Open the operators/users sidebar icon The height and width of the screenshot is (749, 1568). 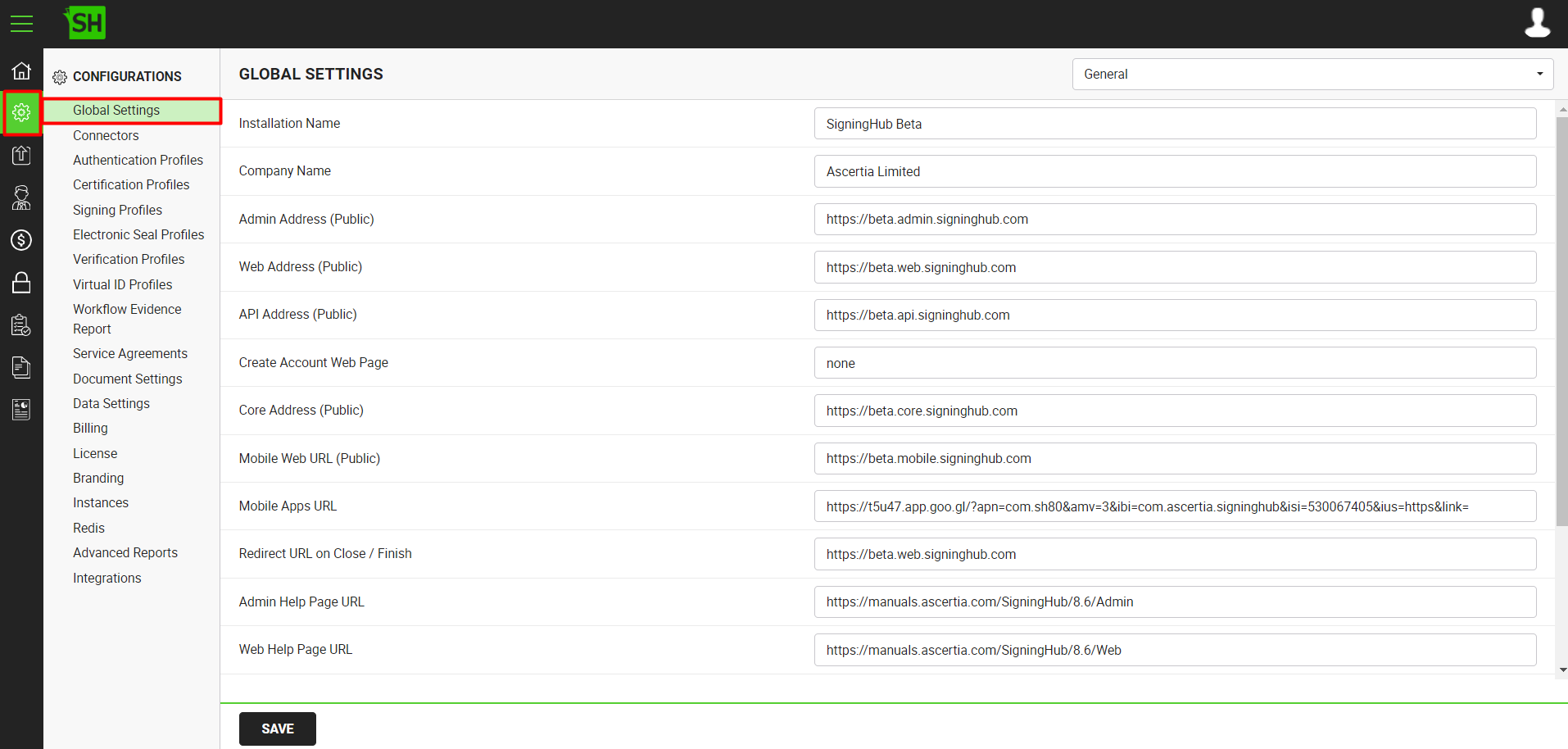21,197
